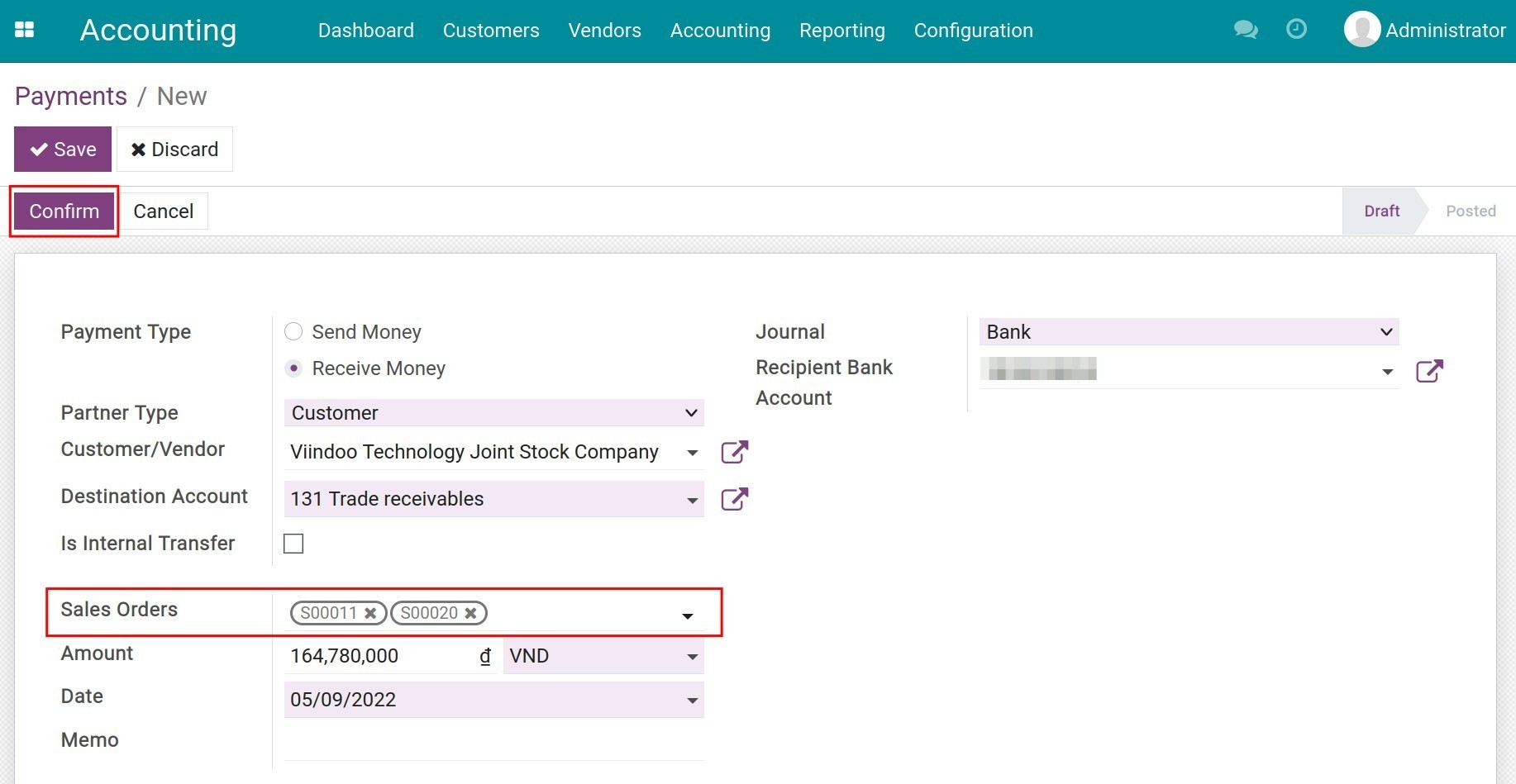Go back via Payments breadcrumb link

click(71, 96)
